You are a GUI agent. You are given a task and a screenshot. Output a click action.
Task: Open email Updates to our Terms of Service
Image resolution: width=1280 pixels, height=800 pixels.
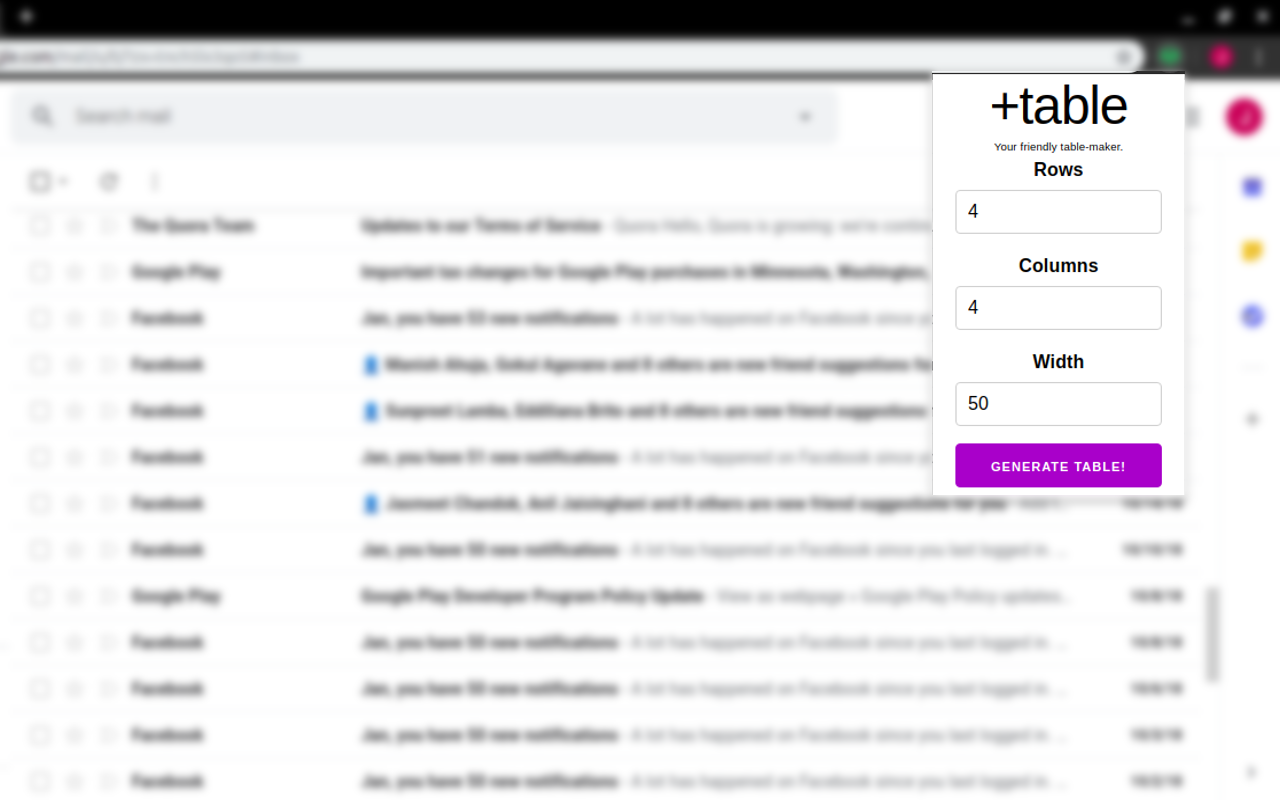[481, 226]
